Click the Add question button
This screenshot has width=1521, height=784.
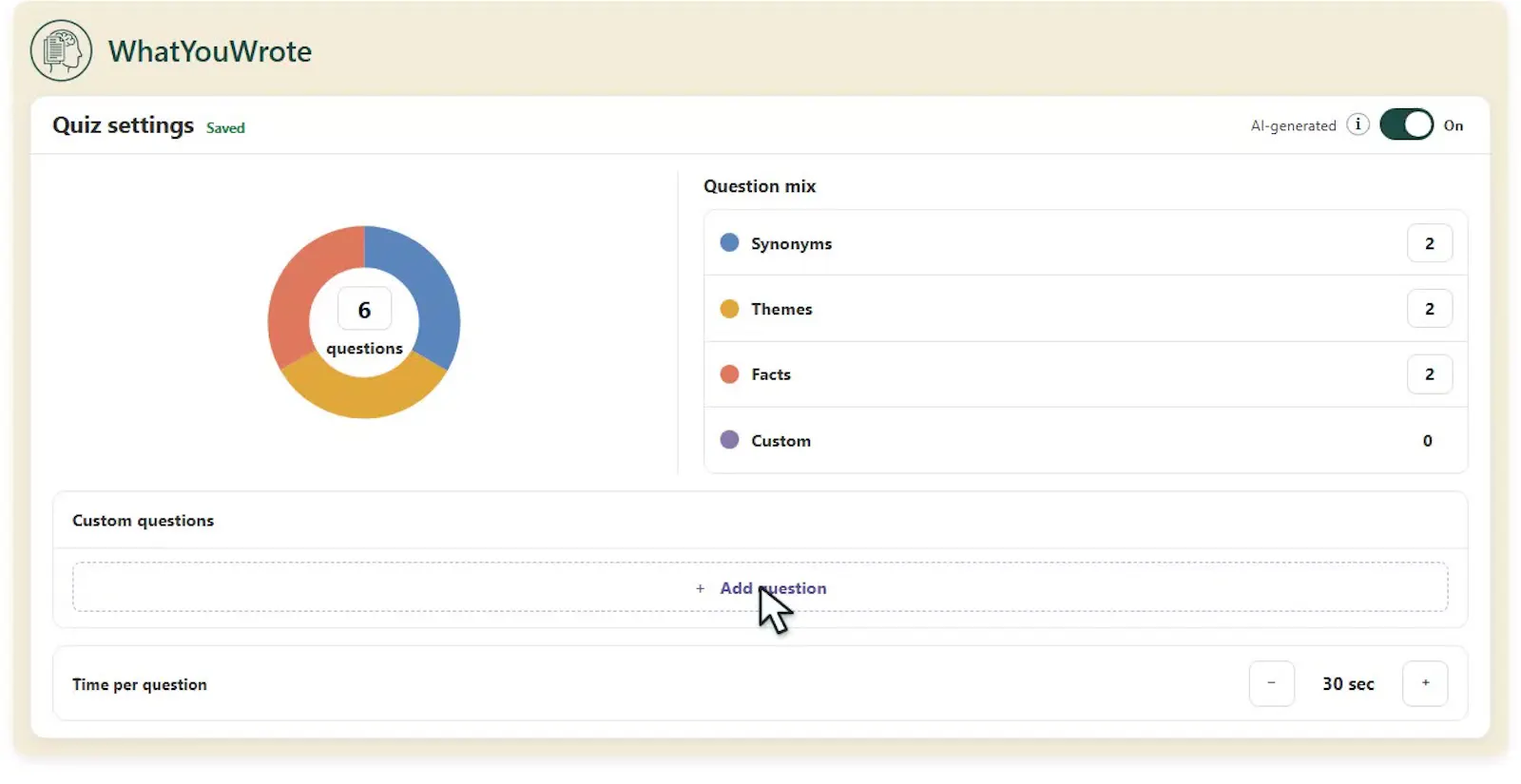760,587
